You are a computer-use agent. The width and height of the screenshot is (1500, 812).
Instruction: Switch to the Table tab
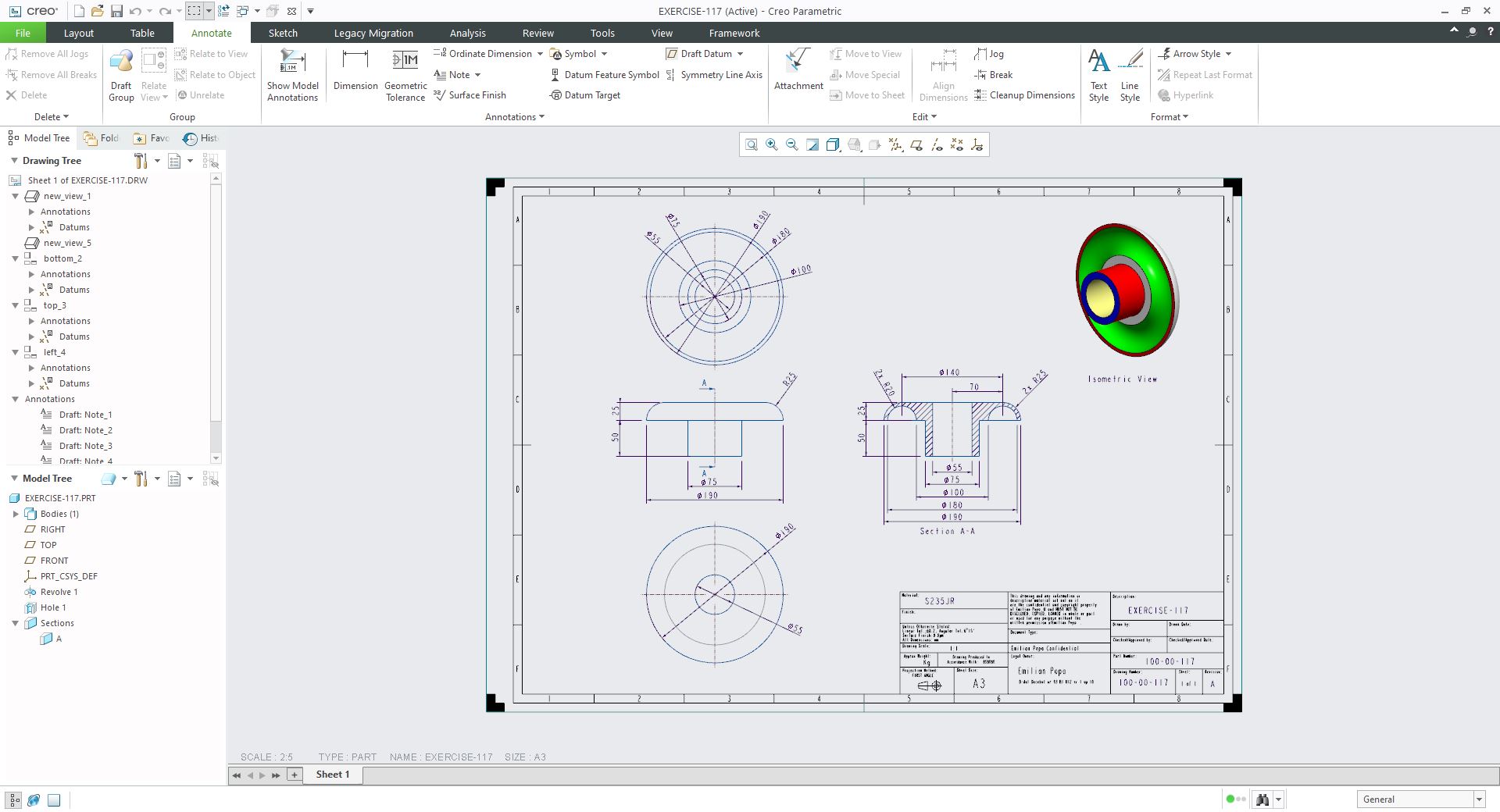[x=142, y=33]
